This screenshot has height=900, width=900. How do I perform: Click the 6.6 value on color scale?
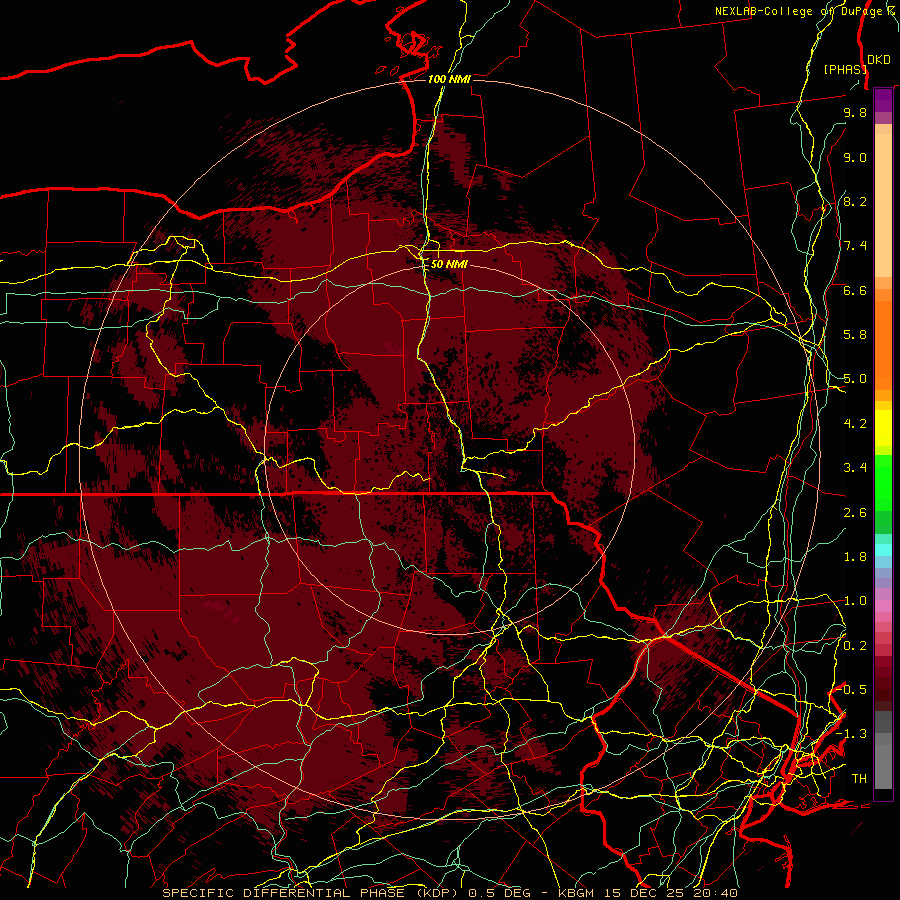pos(855,290)
